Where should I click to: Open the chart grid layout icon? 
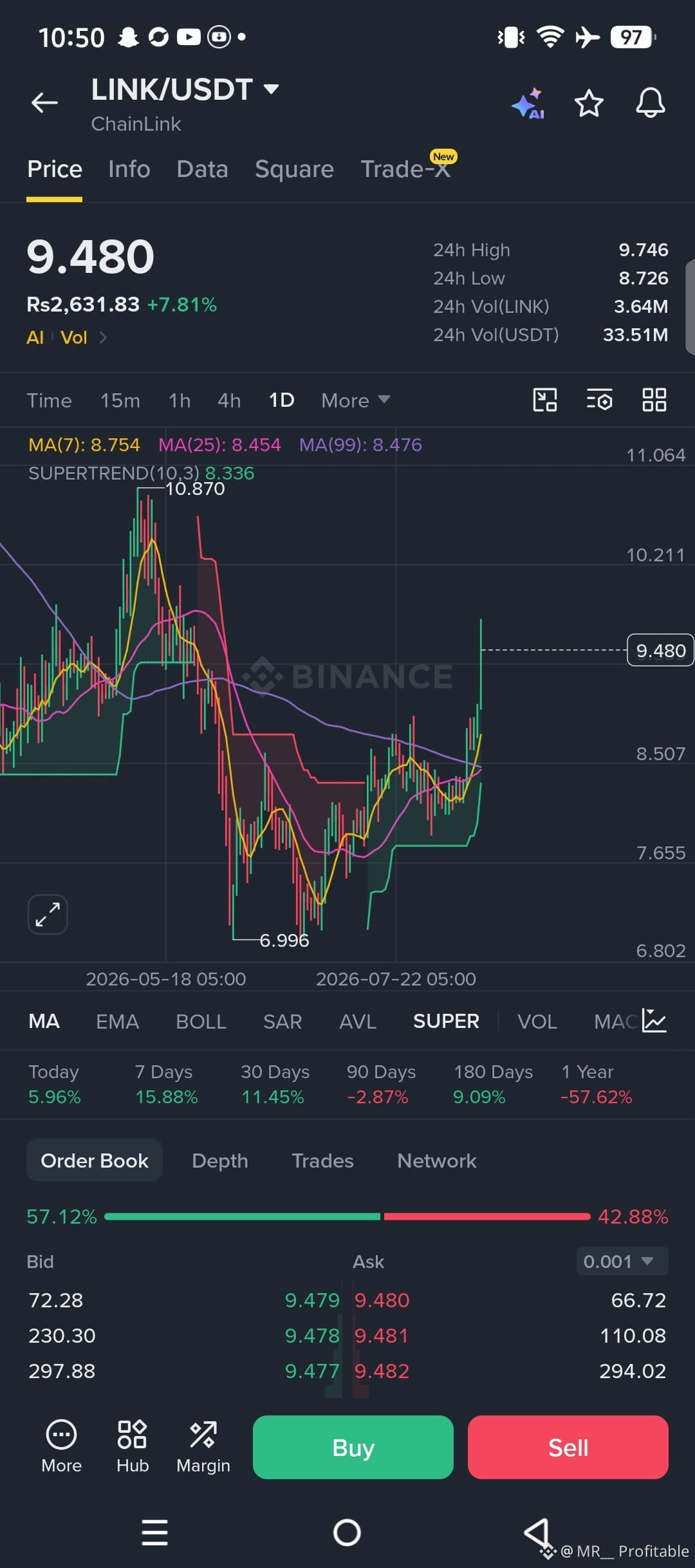[654, 400]
